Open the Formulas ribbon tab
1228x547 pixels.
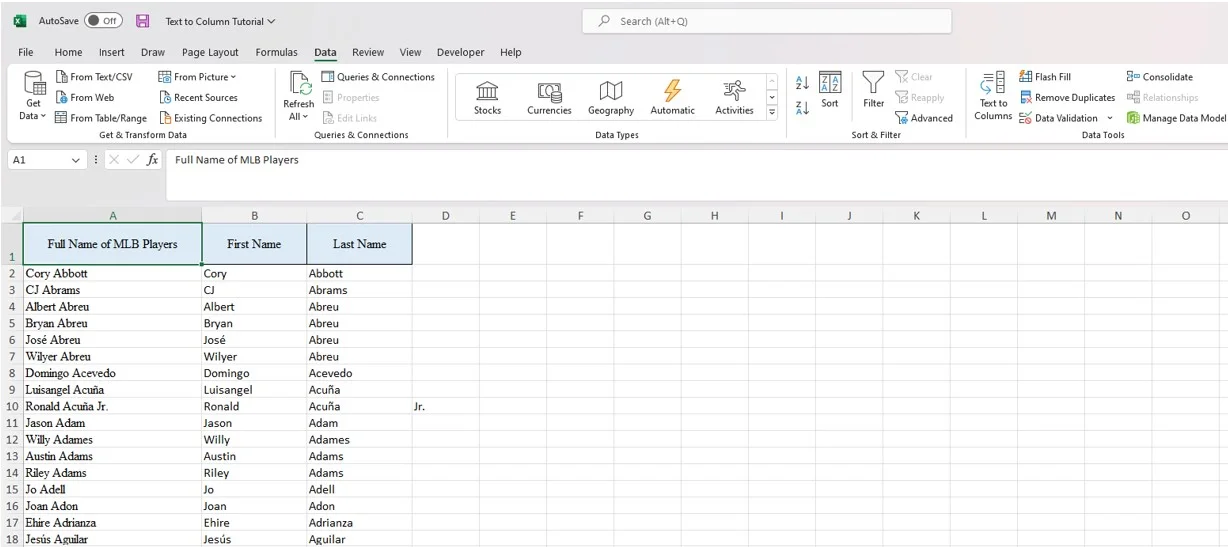[276, 52]
